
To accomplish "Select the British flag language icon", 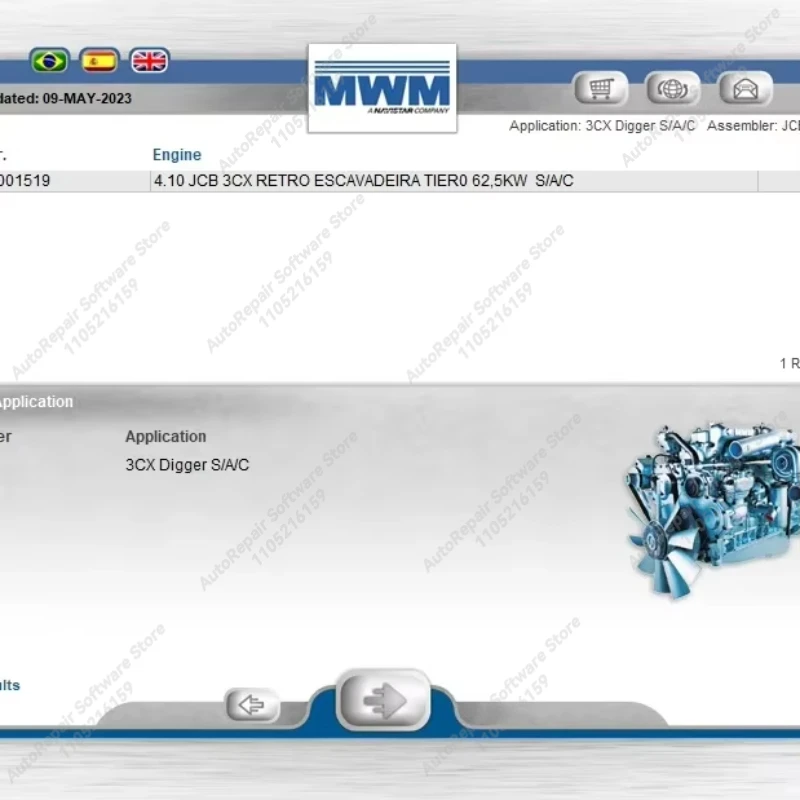I will tap(150, 61).
